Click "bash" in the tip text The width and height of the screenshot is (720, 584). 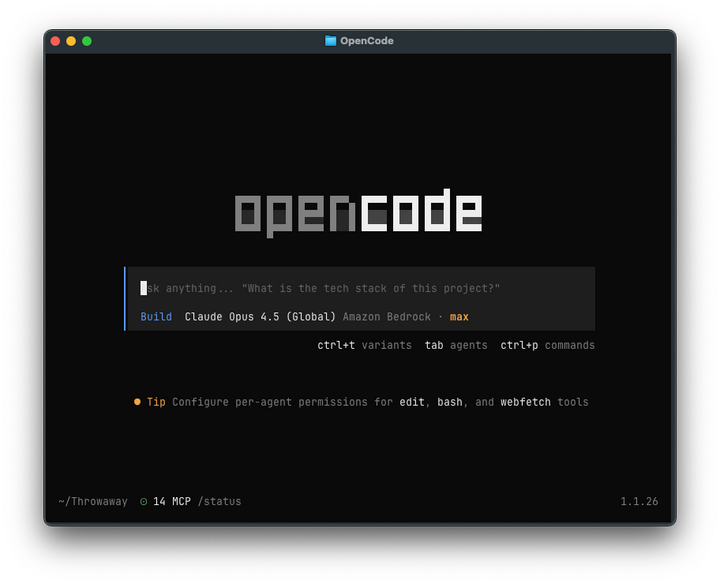(450, 402)
